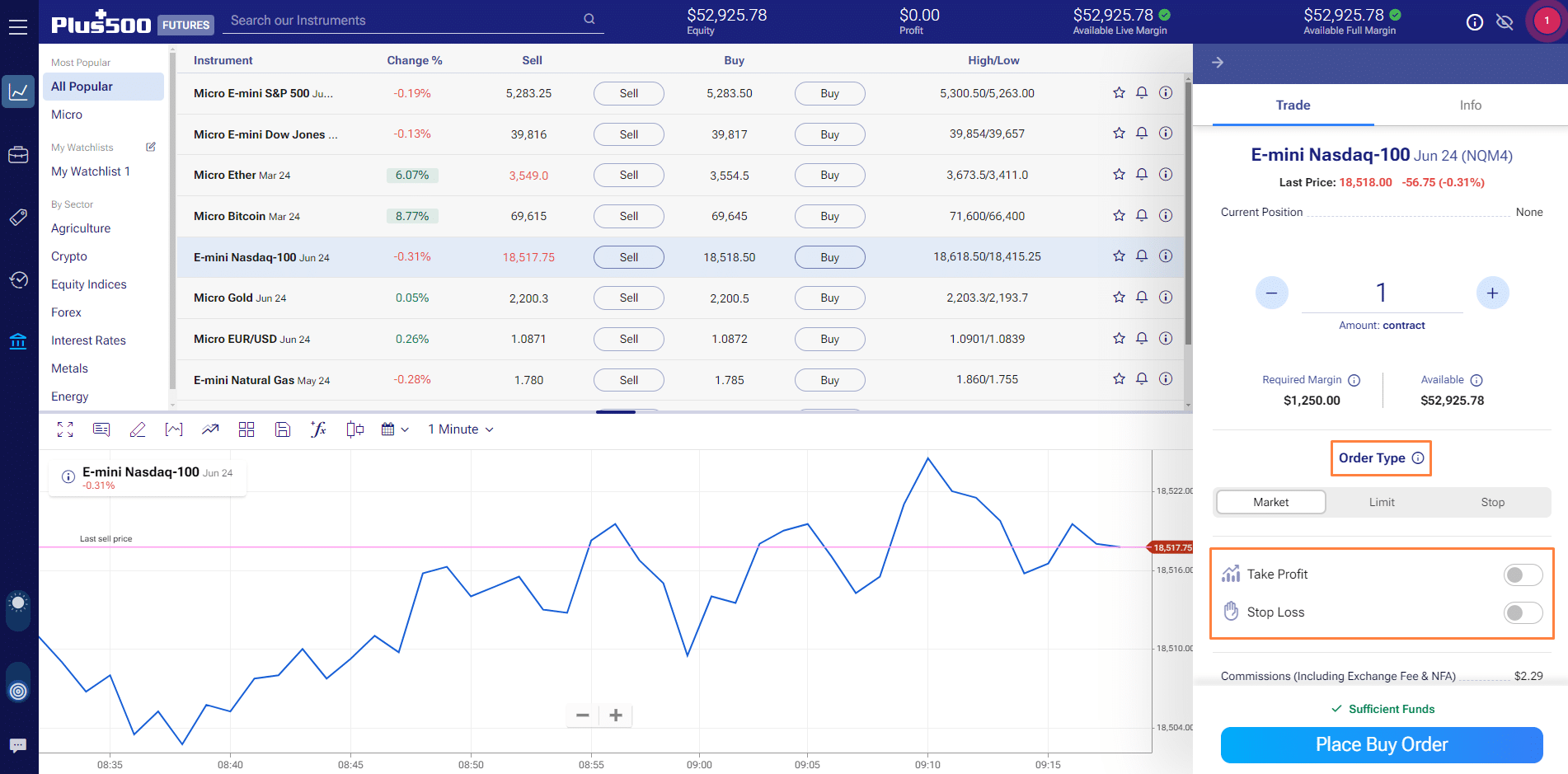This screenshot has width=1568, height=774.
Task: Click the info icon in top header
Action: point(1475,22)
